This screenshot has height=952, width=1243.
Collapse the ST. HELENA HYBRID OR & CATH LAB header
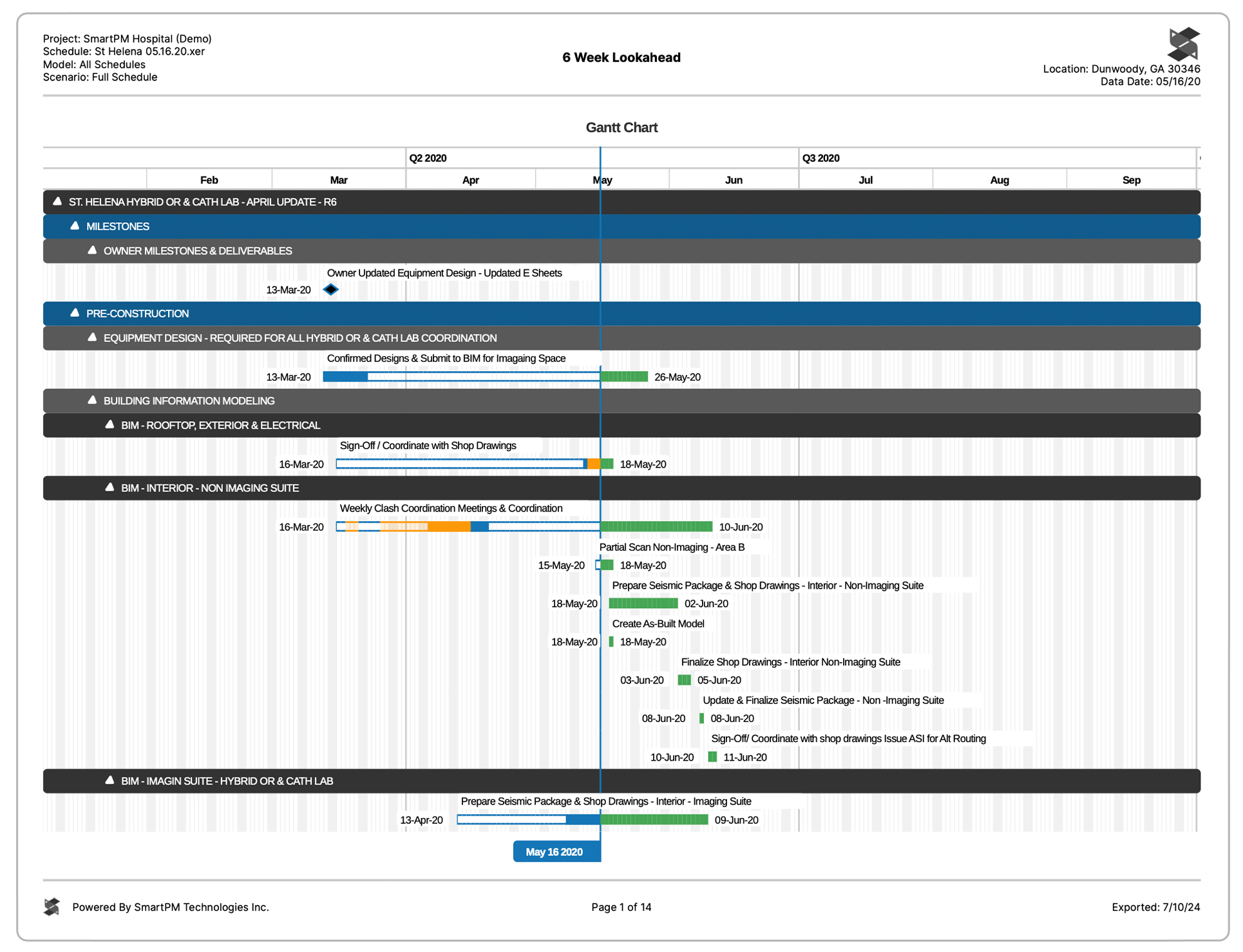click(57, 201)
